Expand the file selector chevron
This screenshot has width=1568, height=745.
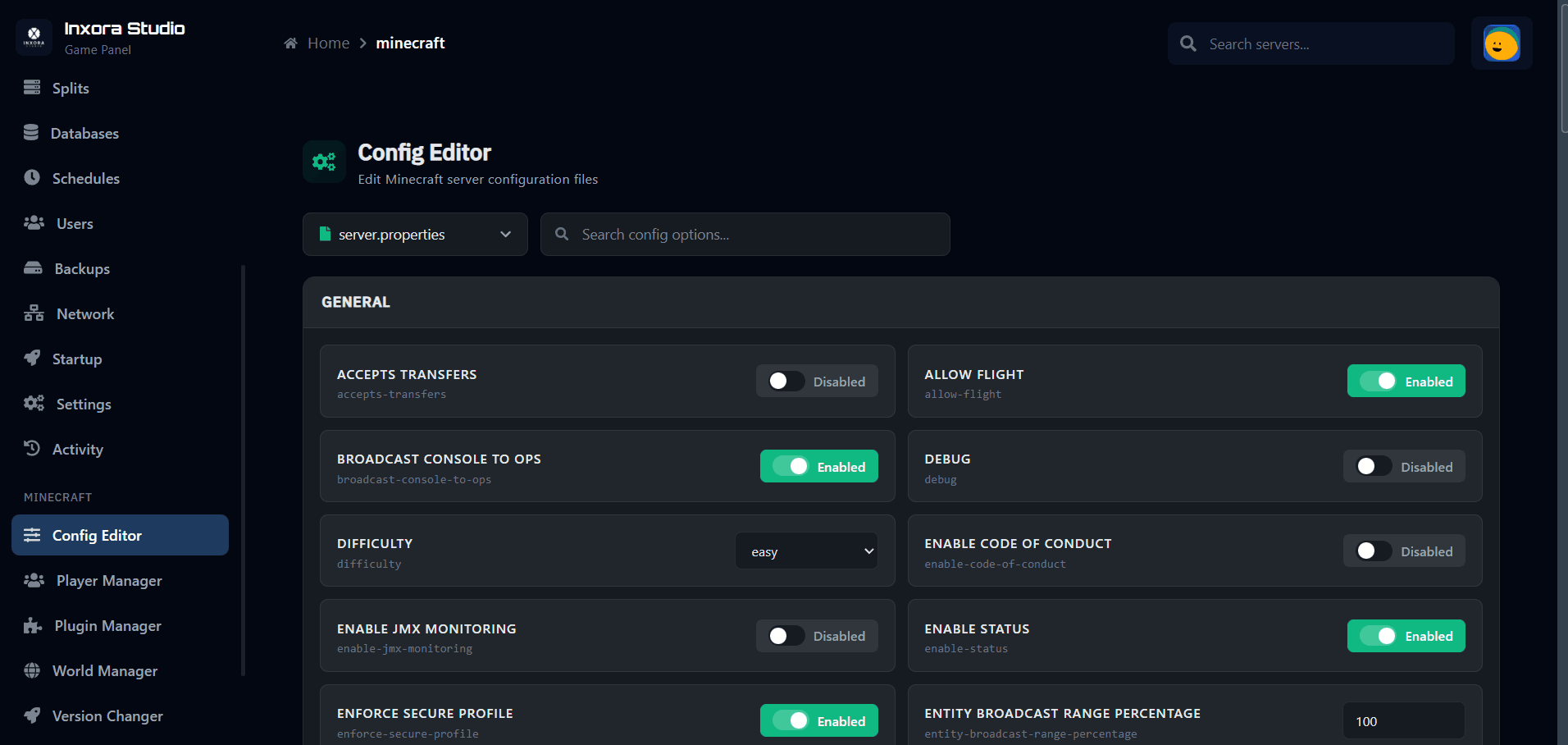point(505,234)
